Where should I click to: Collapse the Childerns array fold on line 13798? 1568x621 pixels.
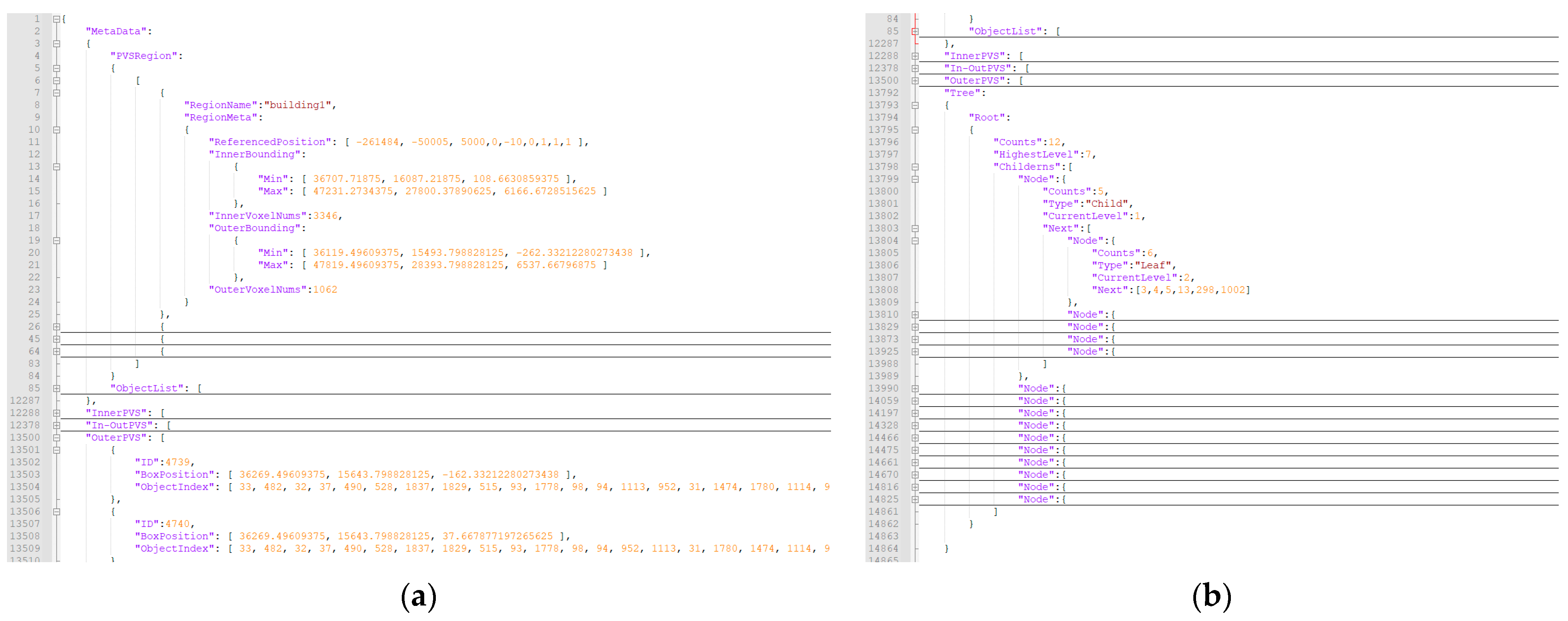915,167
